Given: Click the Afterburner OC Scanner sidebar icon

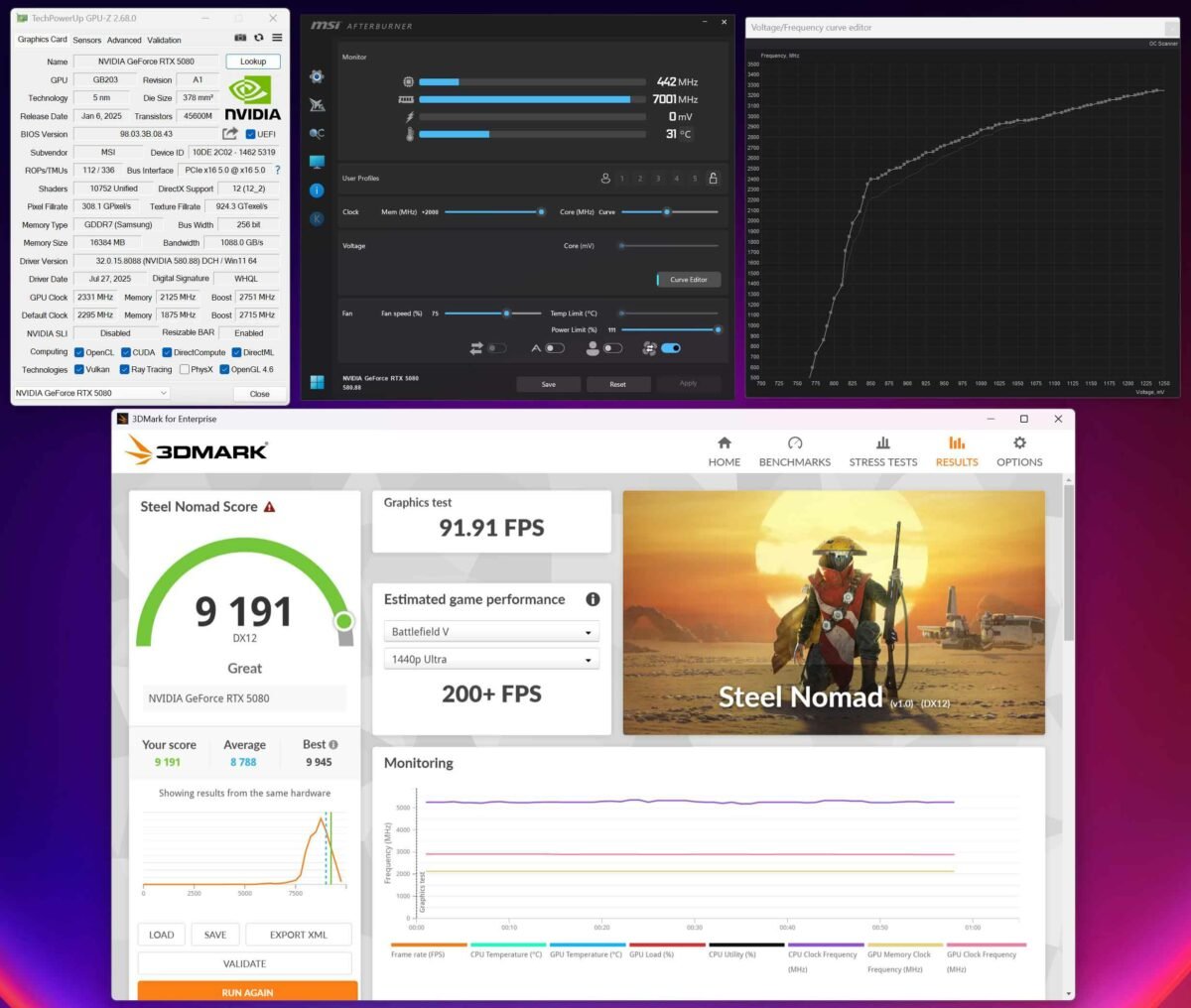Looking at the screenshot, I should 317,134.
